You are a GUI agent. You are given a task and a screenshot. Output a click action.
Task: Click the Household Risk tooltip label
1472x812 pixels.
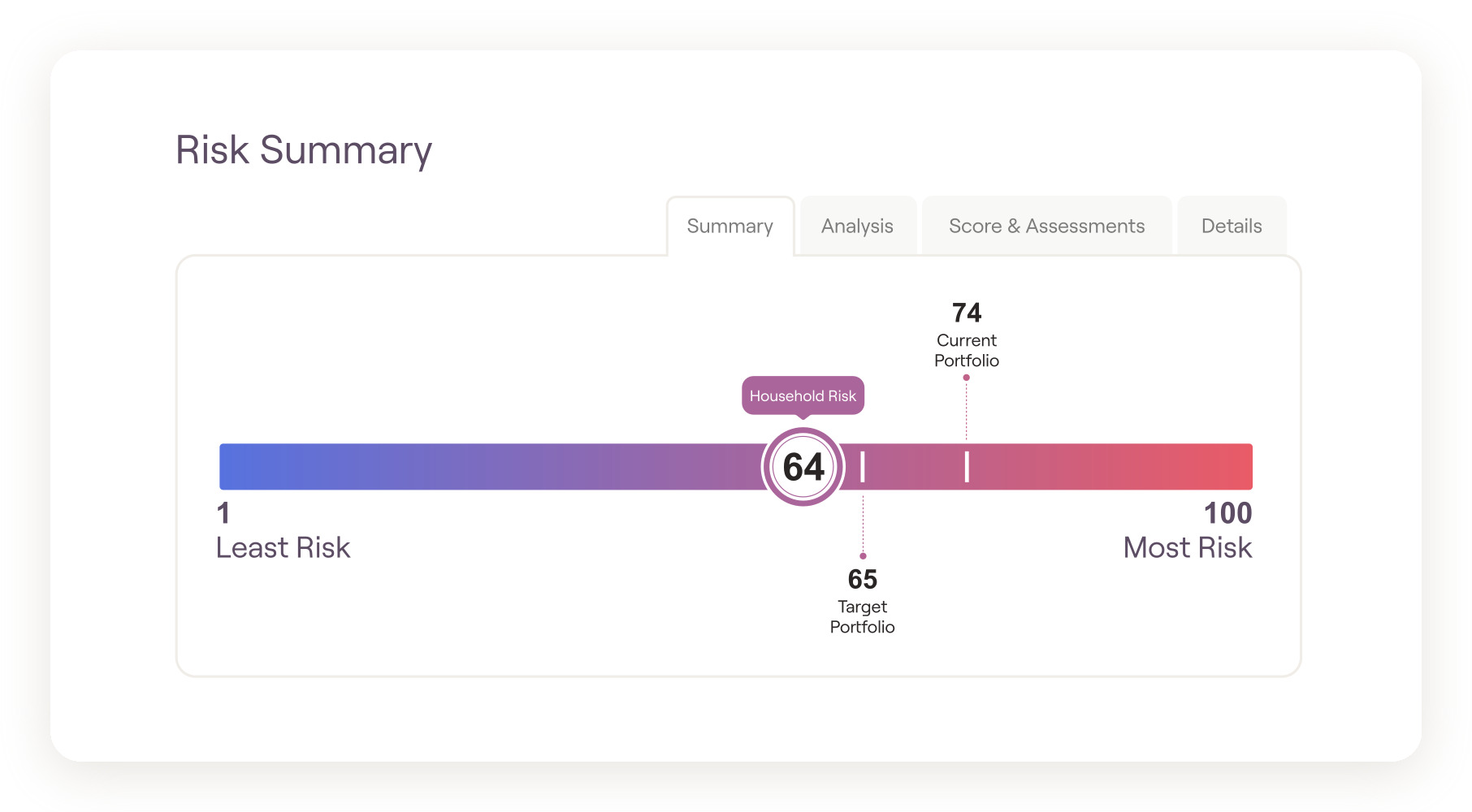803,396
